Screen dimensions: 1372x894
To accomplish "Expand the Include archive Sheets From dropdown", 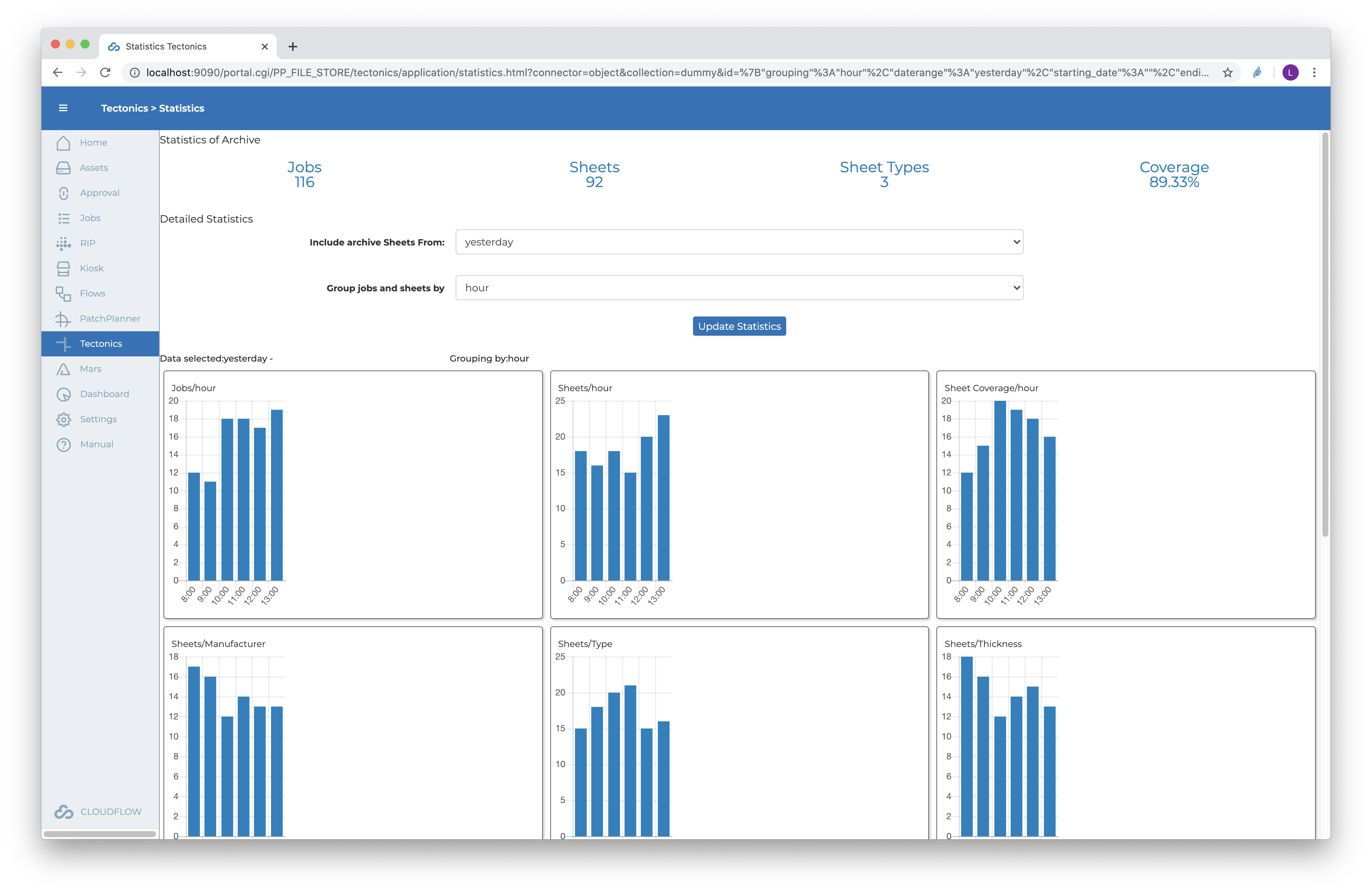I will coord(739,242).
